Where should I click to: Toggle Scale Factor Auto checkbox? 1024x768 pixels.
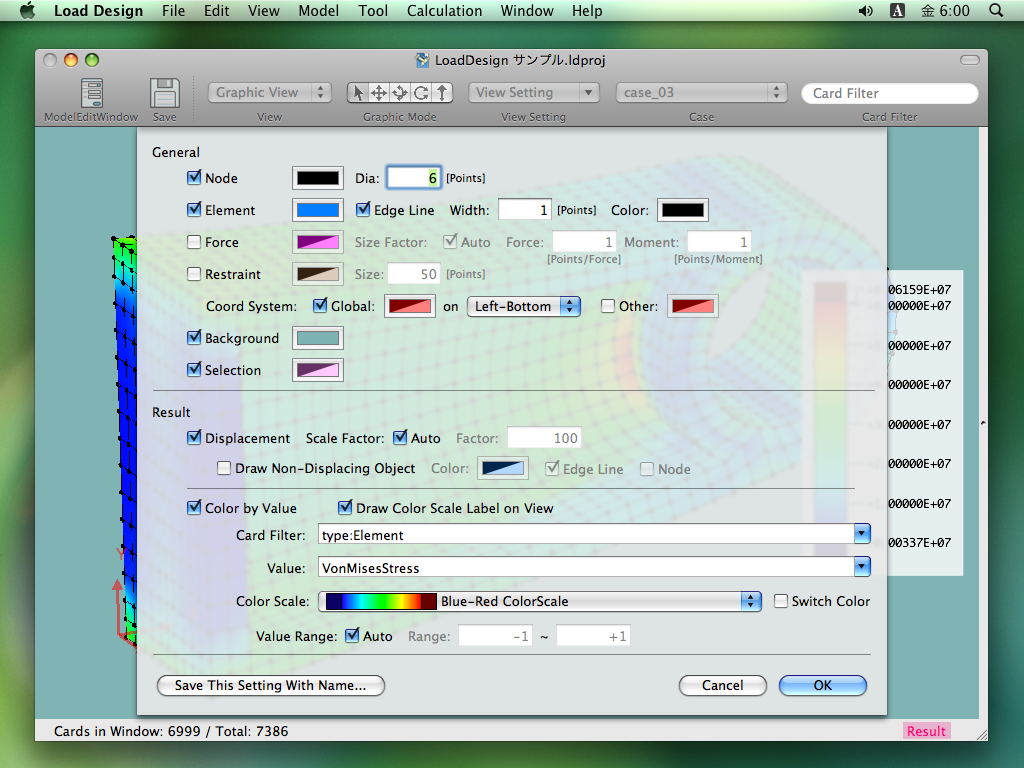400,438
